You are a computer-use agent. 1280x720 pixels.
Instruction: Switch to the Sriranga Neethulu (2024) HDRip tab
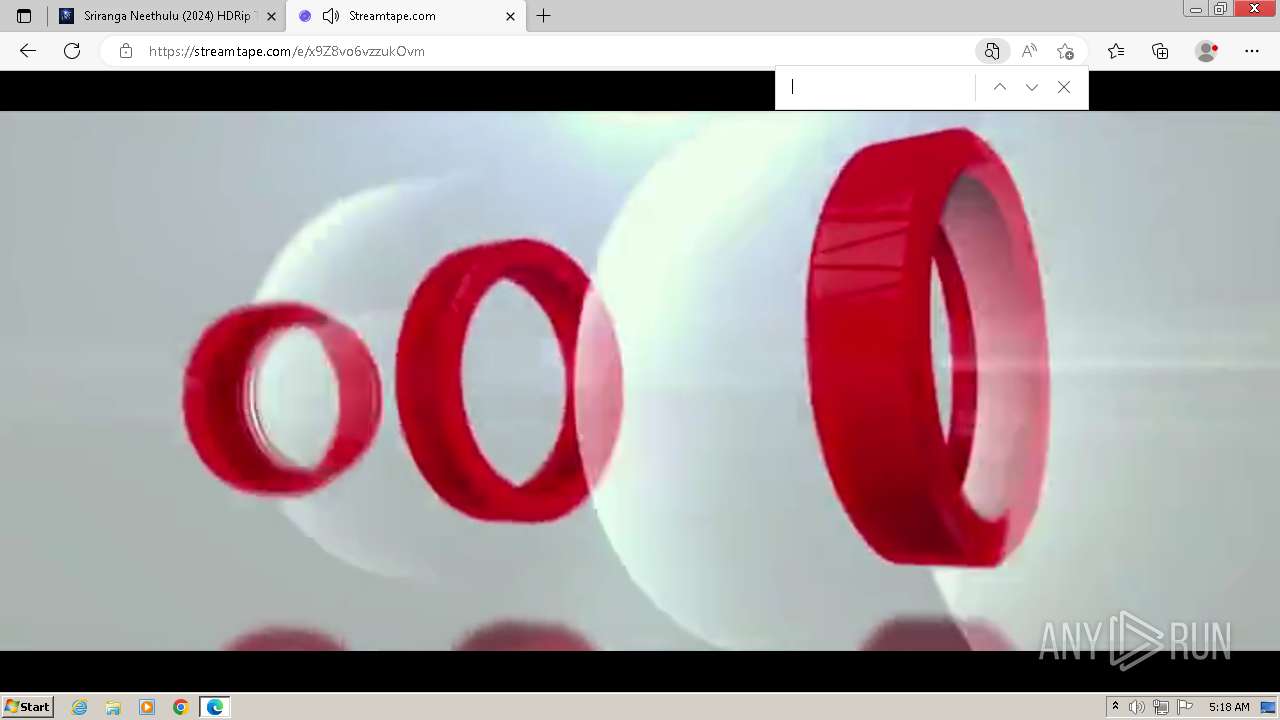point(167,16)
